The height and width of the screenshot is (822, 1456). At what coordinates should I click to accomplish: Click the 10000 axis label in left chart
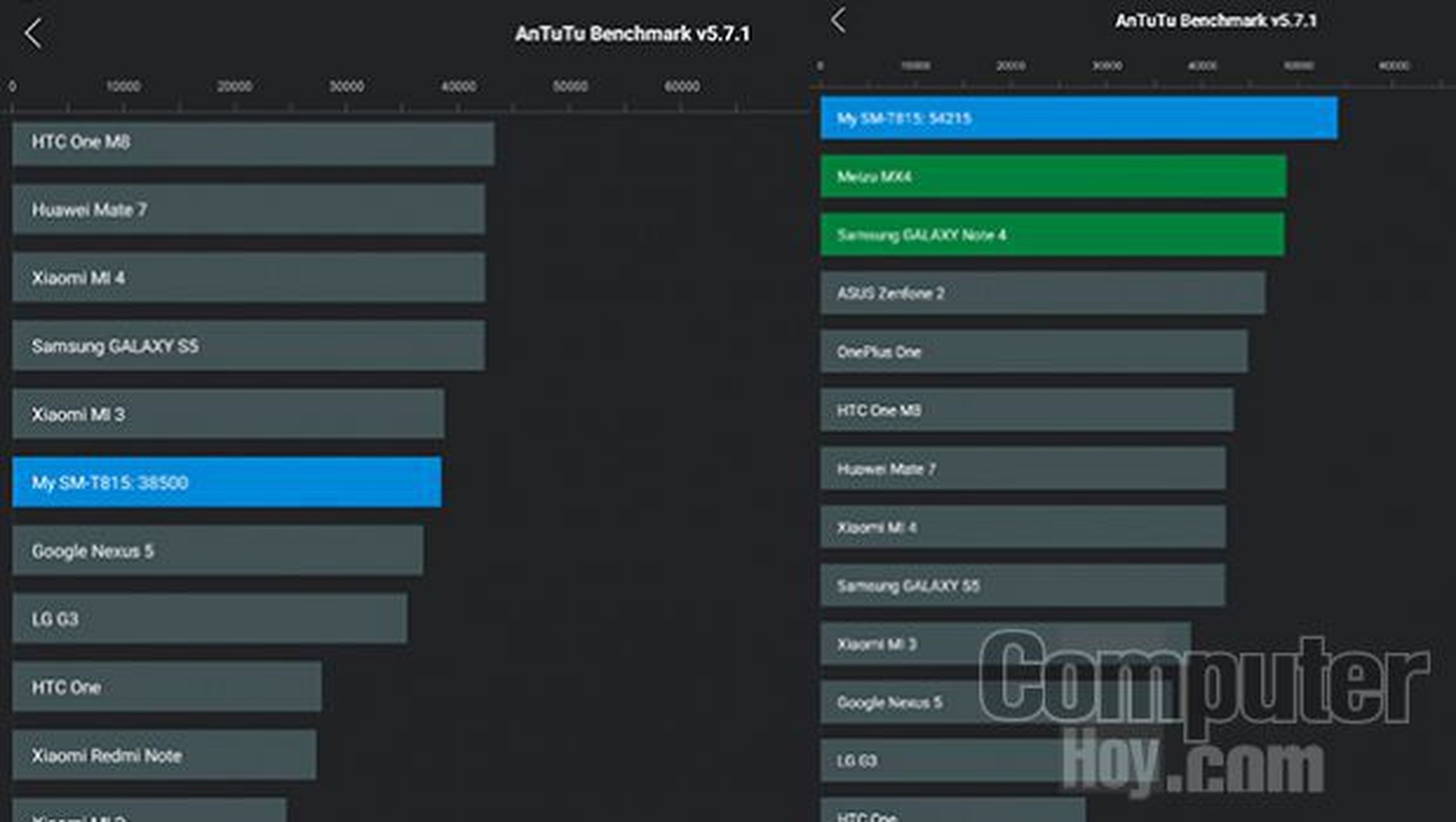(123, 86)
